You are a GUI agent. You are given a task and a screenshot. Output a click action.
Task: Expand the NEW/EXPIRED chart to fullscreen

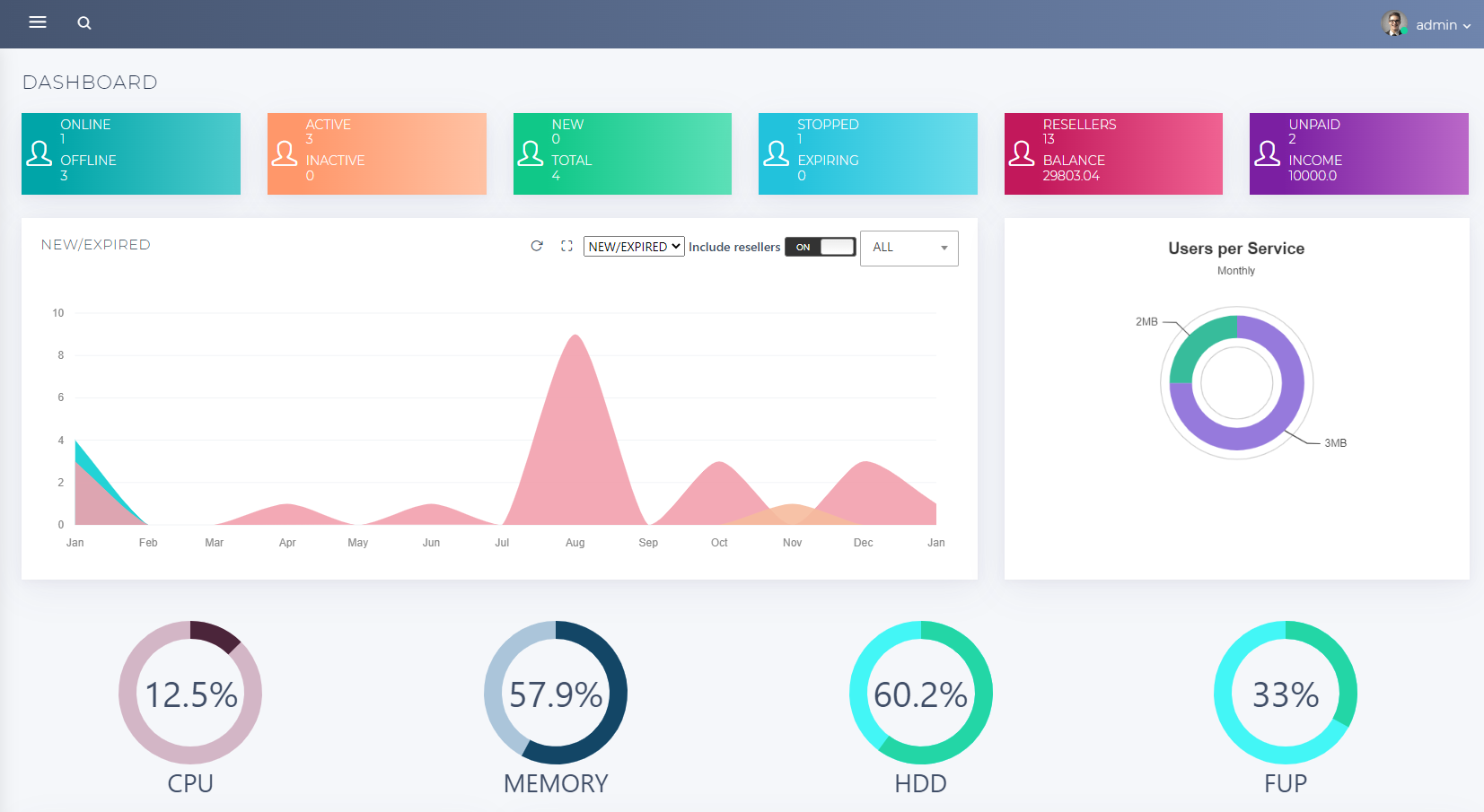[566, 246]
